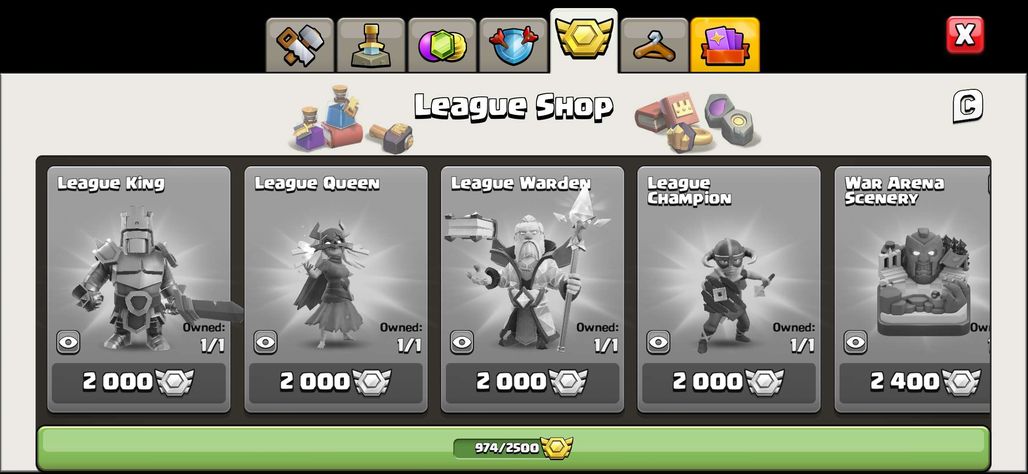This screenshot has height=474, width=1028.
Task: Open the hanger skins tab
Action: 654,45
